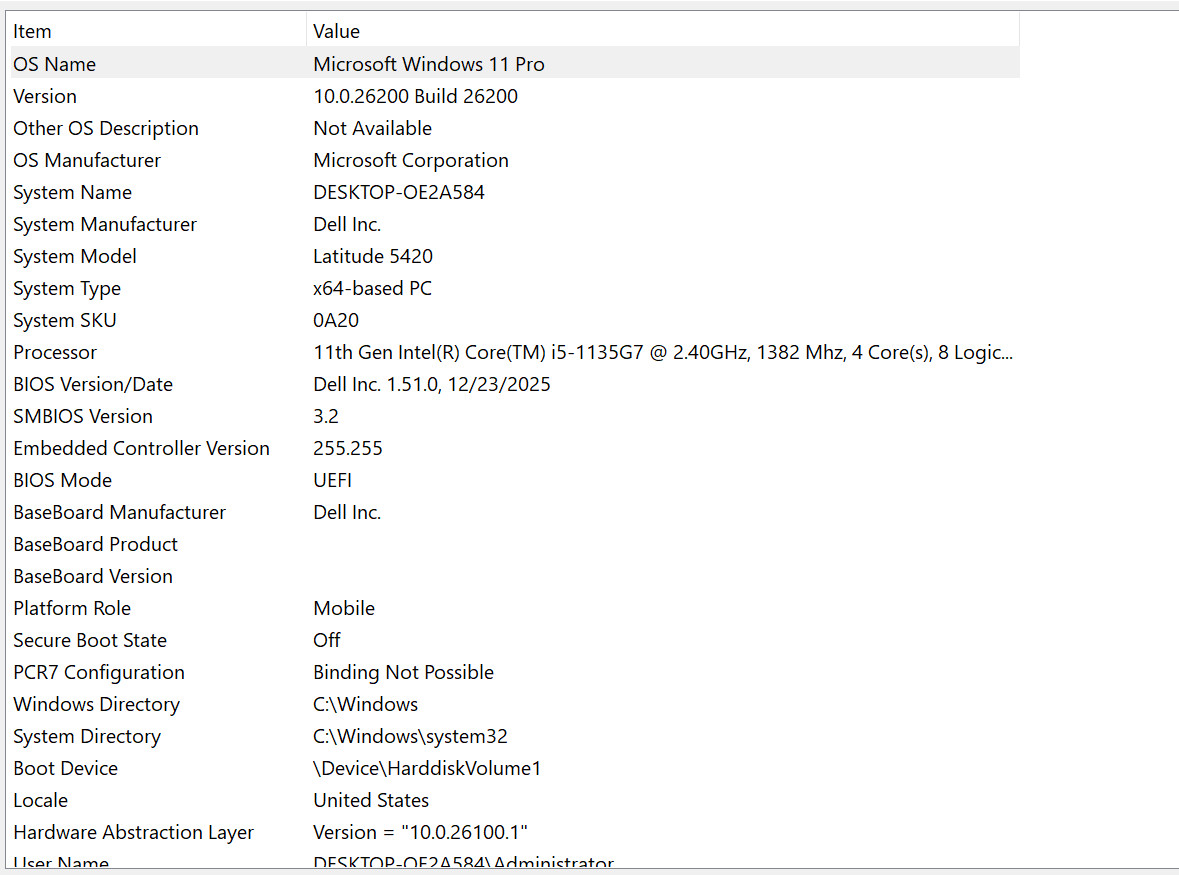The image size is (1179, 875).
Task: Select the BIOS Mode row
Action: (62, 480)
